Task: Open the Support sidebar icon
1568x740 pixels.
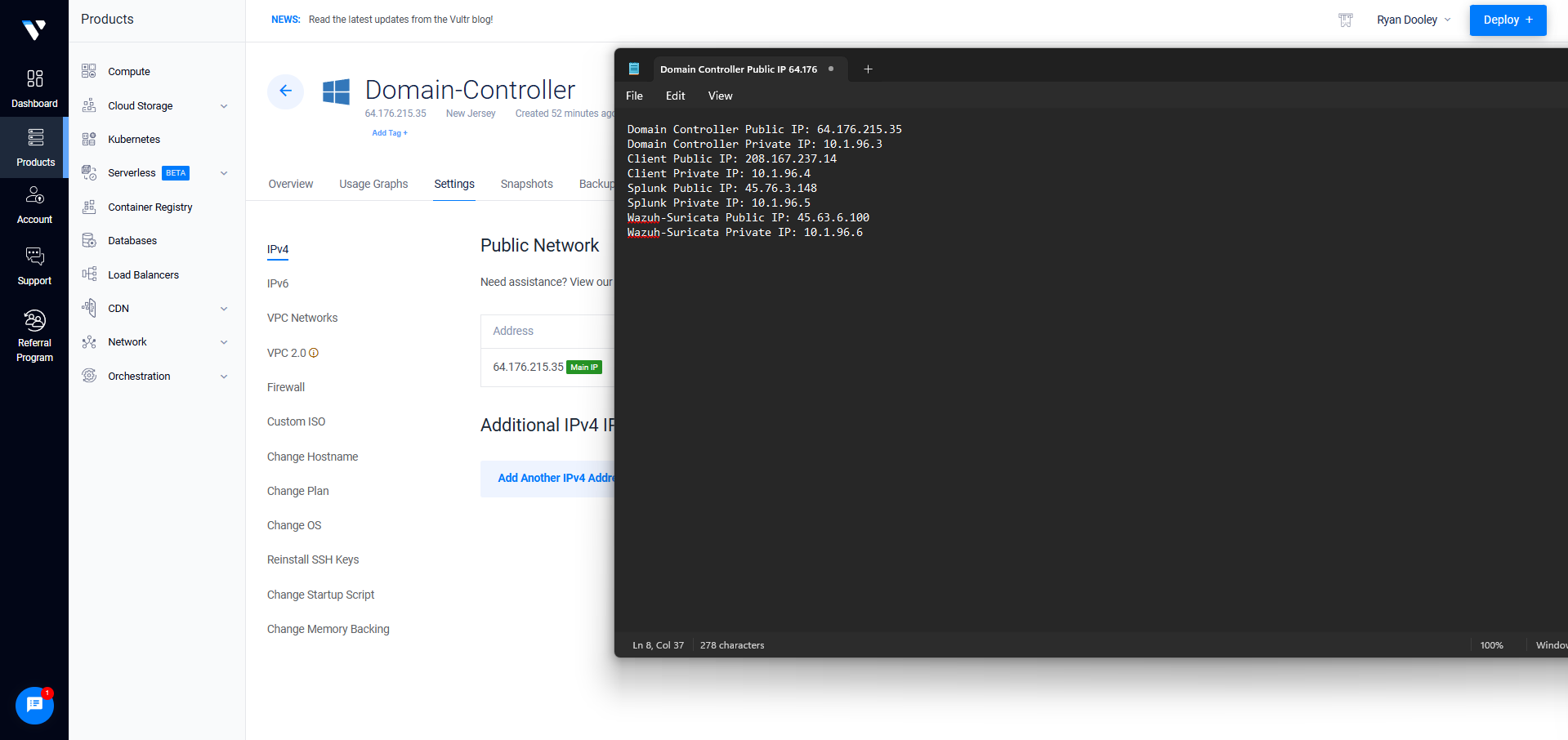Action: [x=34, y=256]
